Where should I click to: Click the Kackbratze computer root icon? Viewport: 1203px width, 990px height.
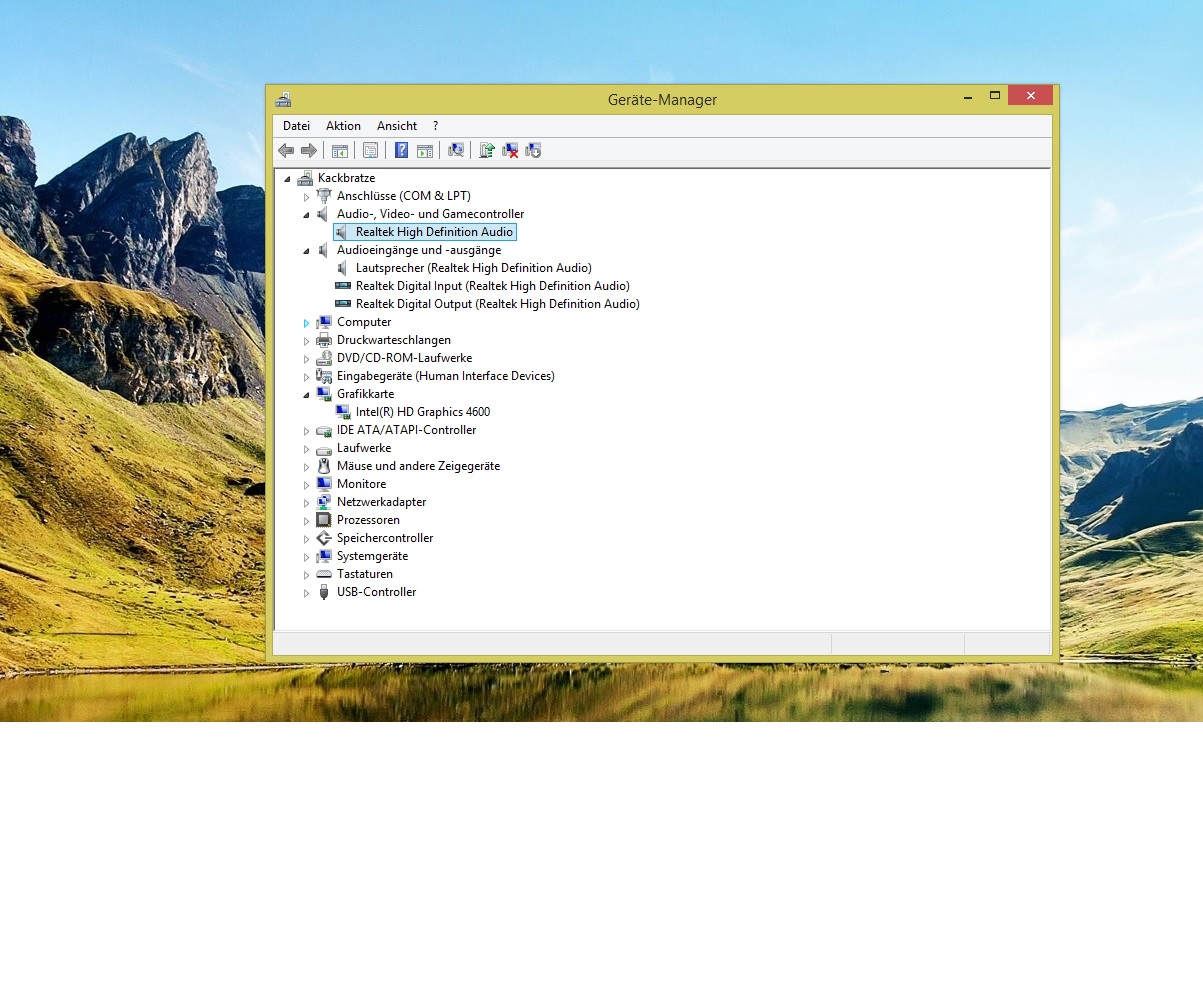[305, 178]
